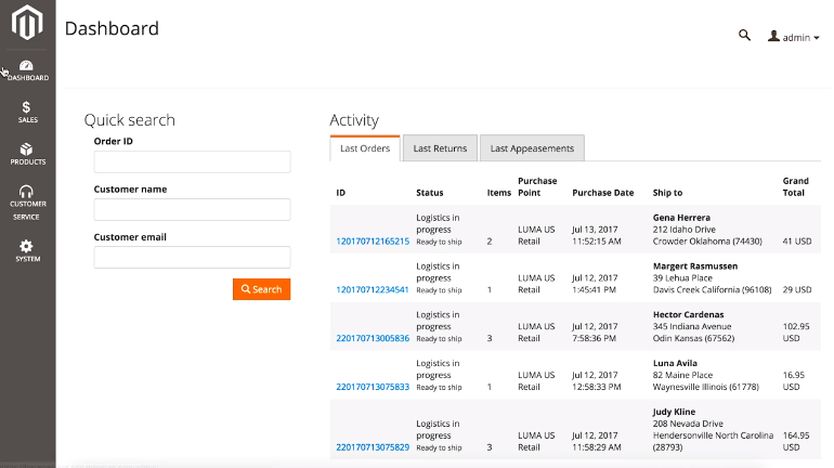Click the Magento logo icon
This screenshot has width=834, height=468.
point(27,22)
